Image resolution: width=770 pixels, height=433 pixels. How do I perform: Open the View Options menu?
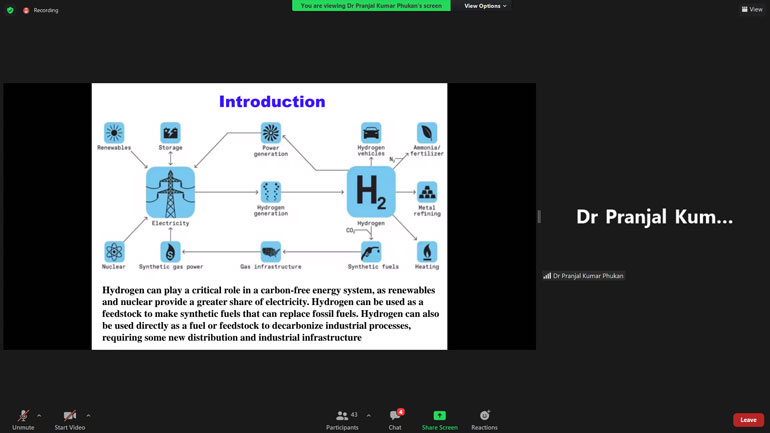coord(485,6)
